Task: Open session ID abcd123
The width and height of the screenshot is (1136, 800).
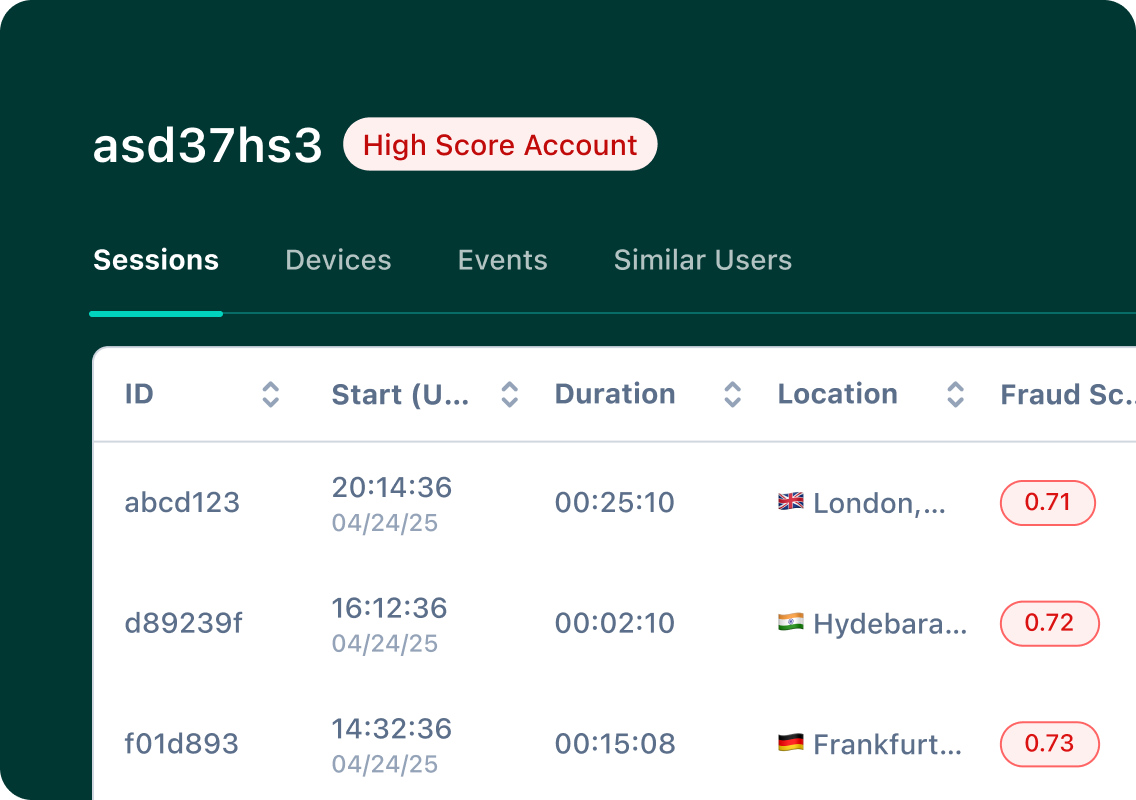Action: tap(182, 502)
